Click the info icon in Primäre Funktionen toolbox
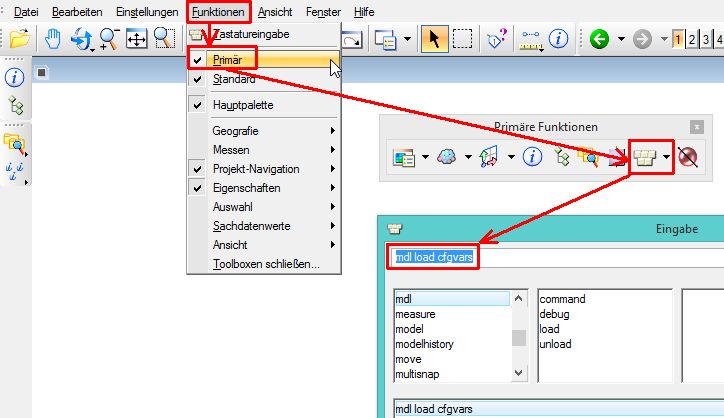 click(532, 157)
